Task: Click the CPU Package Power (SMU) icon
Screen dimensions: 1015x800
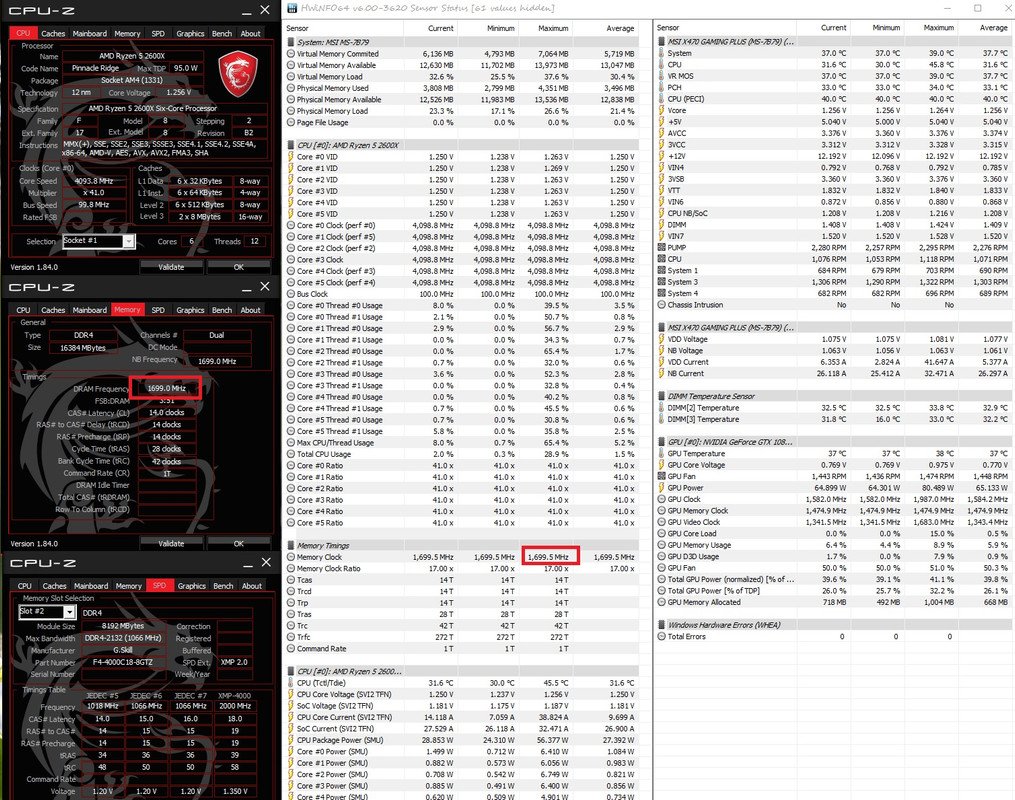Action: tap(291, 740)
